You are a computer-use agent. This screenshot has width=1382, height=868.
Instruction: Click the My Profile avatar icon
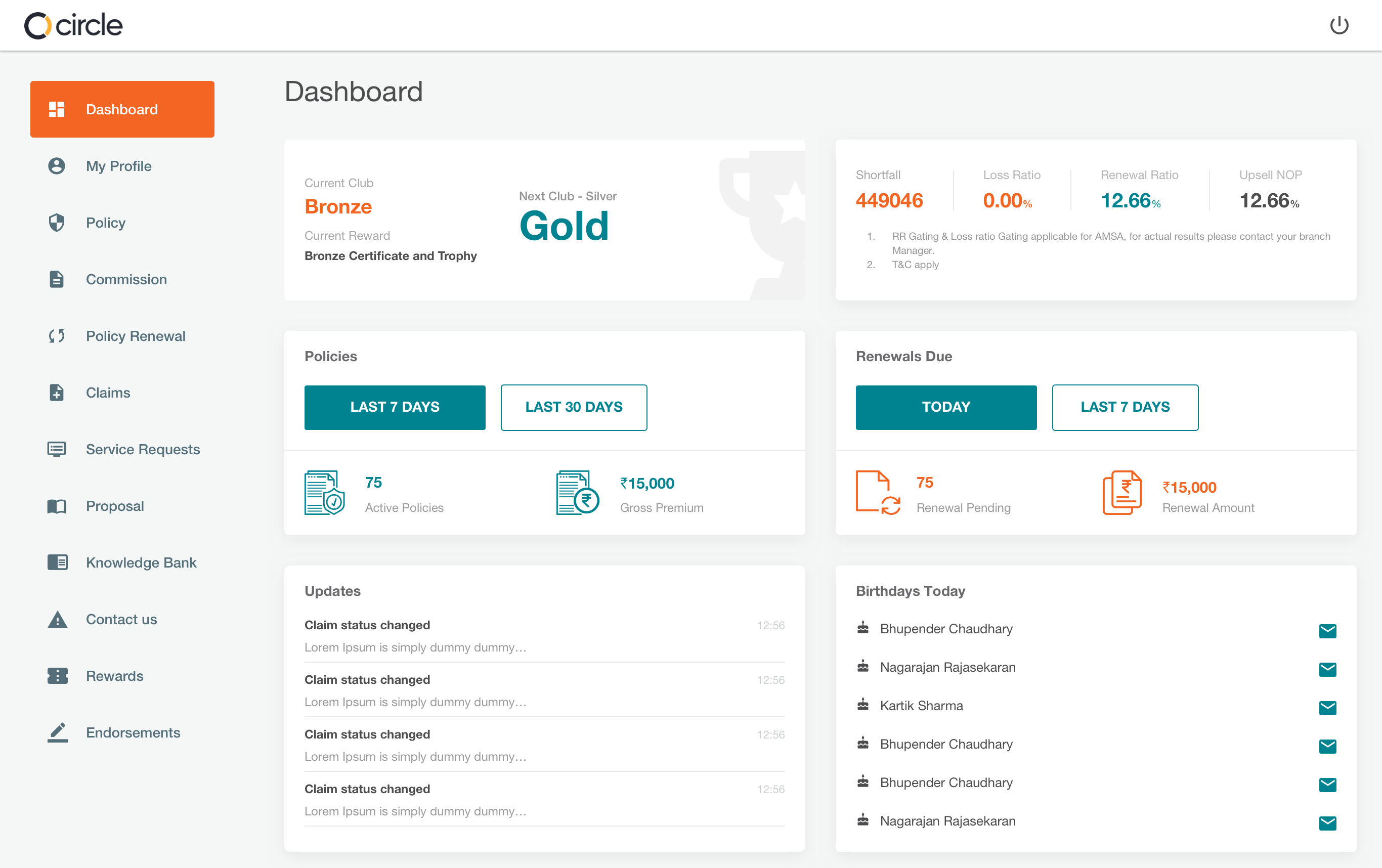(57, 166)
